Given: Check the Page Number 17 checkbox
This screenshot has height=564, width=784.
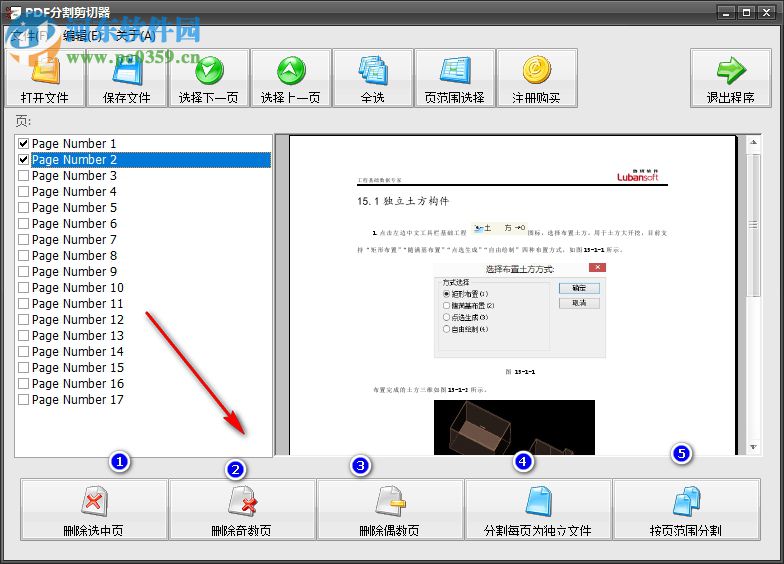Looking at the screenshot, I should click(x=24, y=400).
